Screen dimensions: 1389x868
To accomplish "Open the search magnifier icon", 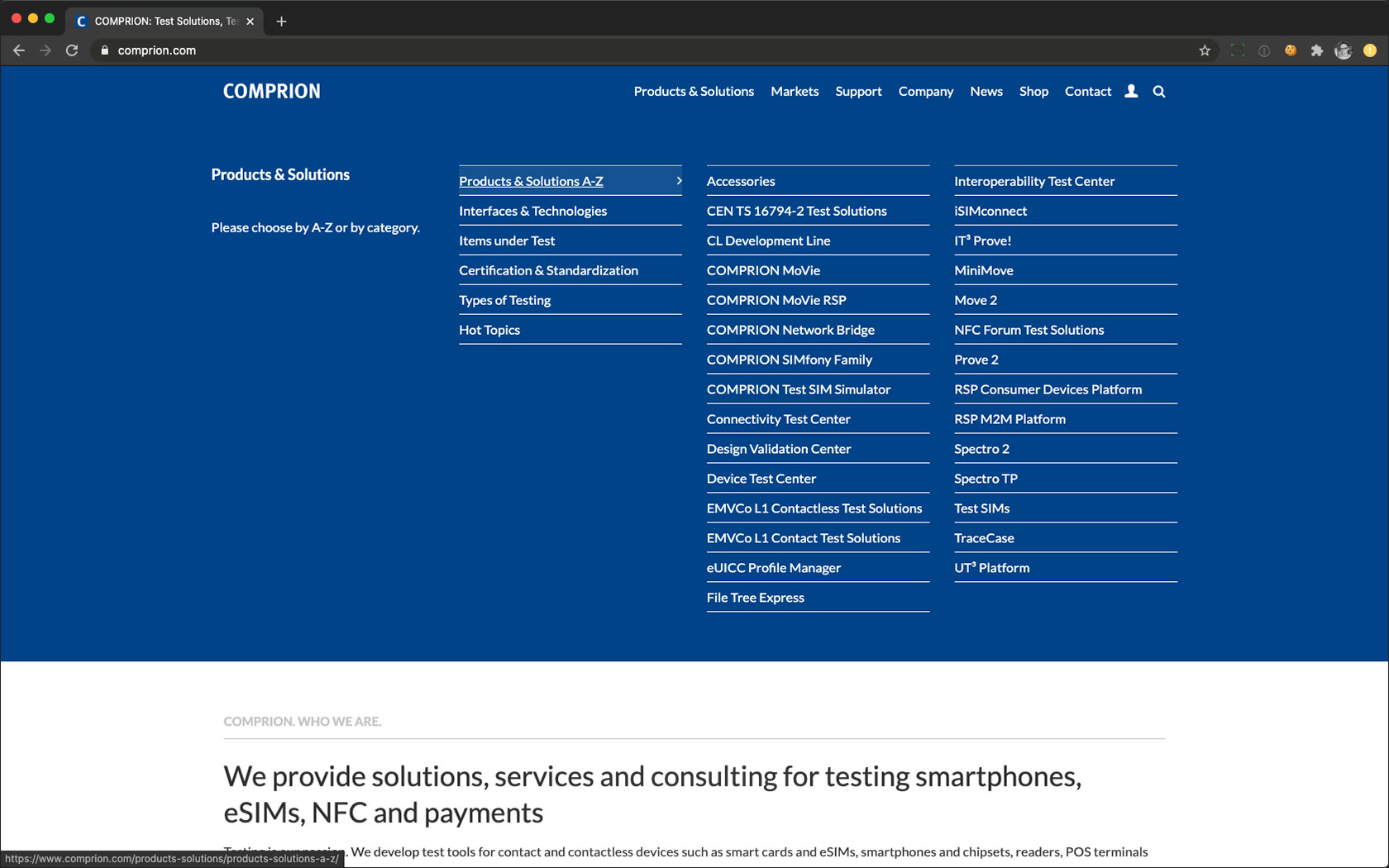I will click(1159, 92).
